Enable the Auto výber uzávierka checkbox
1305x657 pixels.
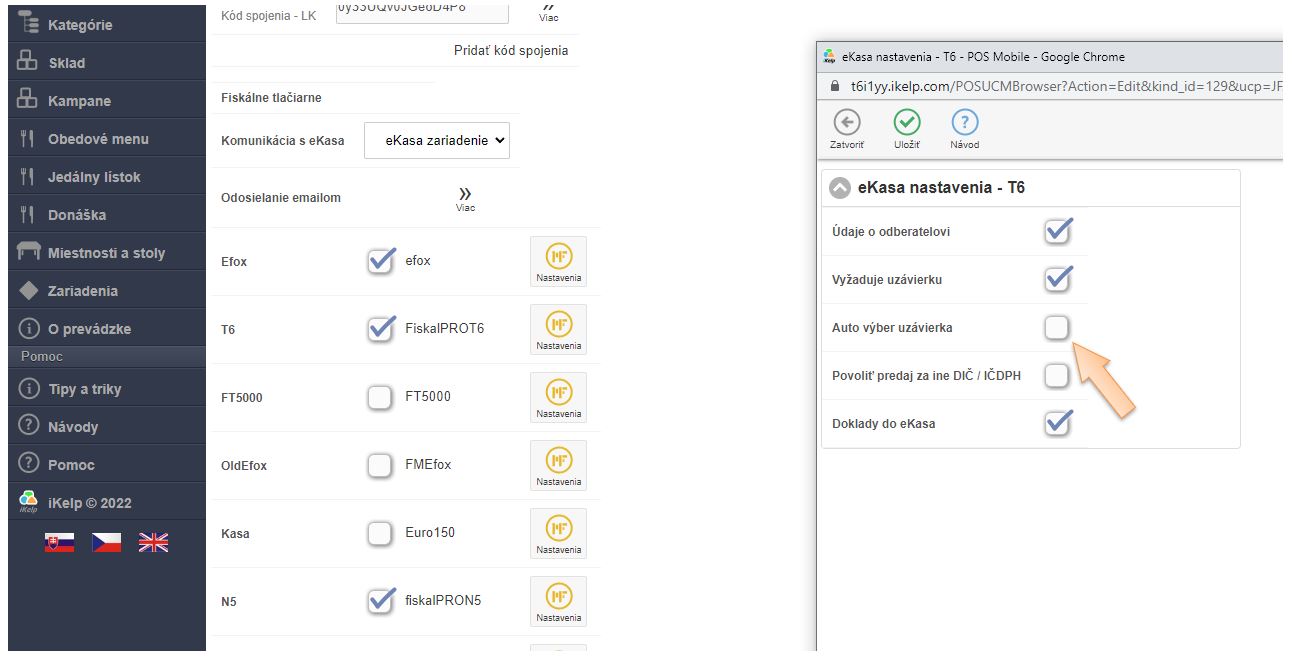coord(1057,328)
